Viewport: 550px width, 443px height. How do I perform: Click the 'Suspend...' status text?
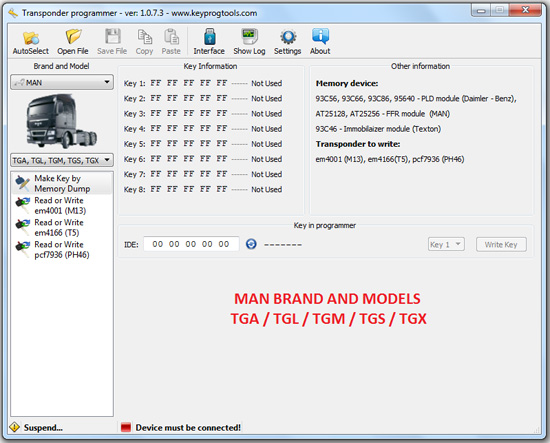pos(43,428)
